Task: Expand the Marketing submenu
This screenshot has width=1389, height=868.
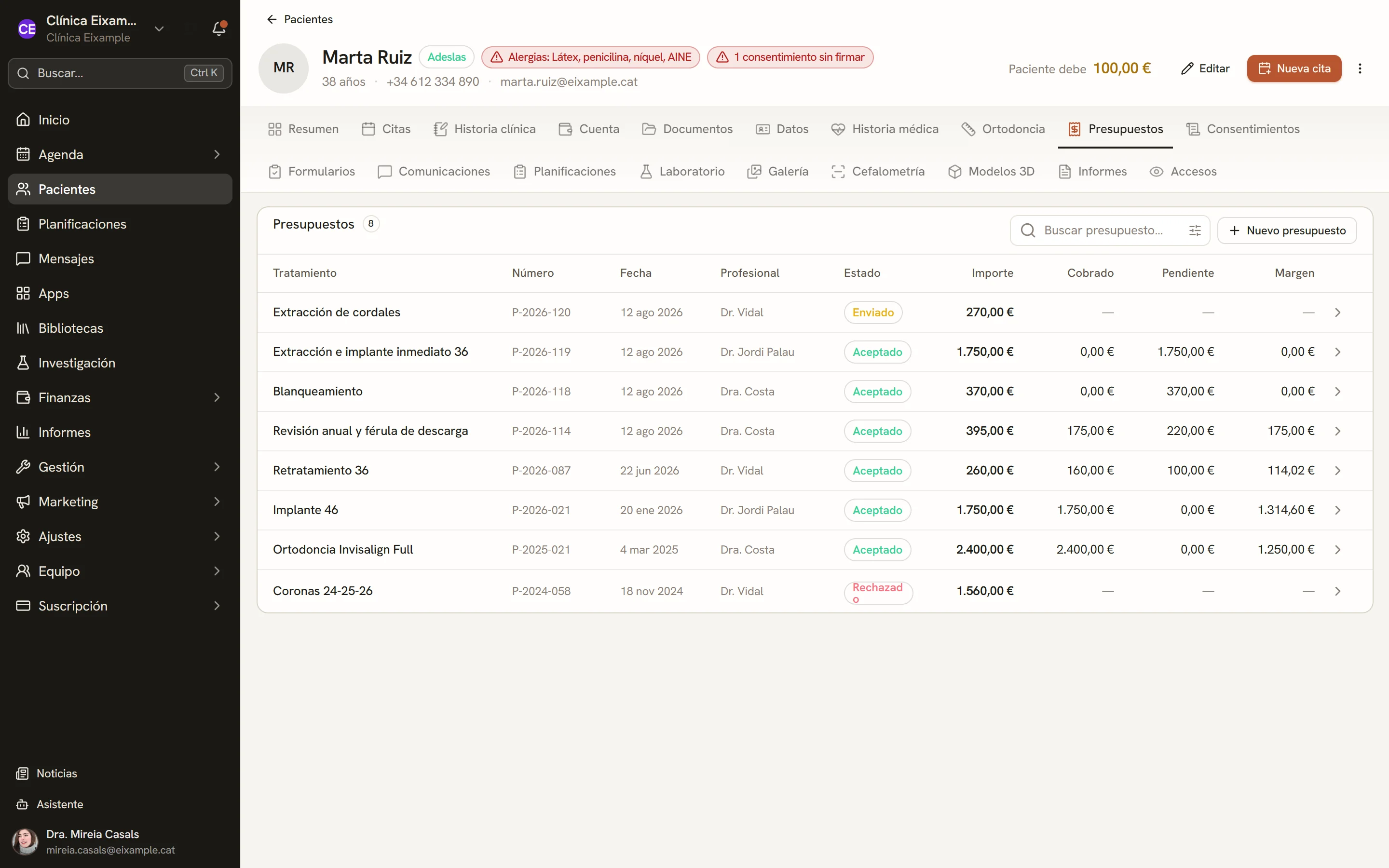Action: pos(217,502)
